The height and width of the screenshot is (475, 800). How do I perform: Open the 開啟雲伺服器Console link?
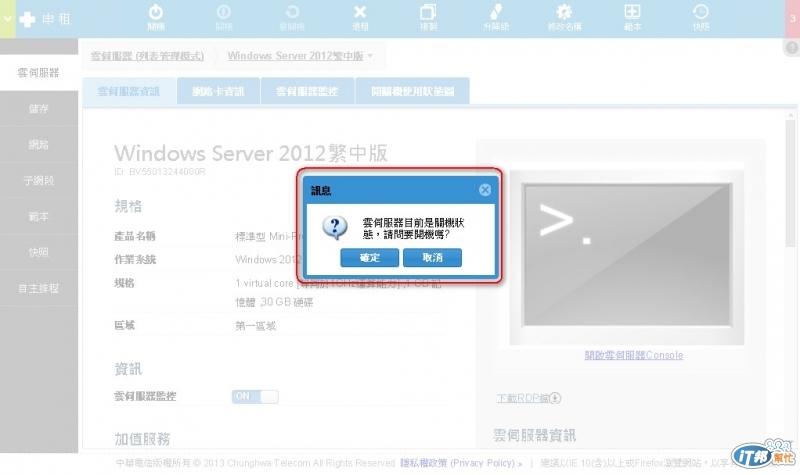point(634,355)
